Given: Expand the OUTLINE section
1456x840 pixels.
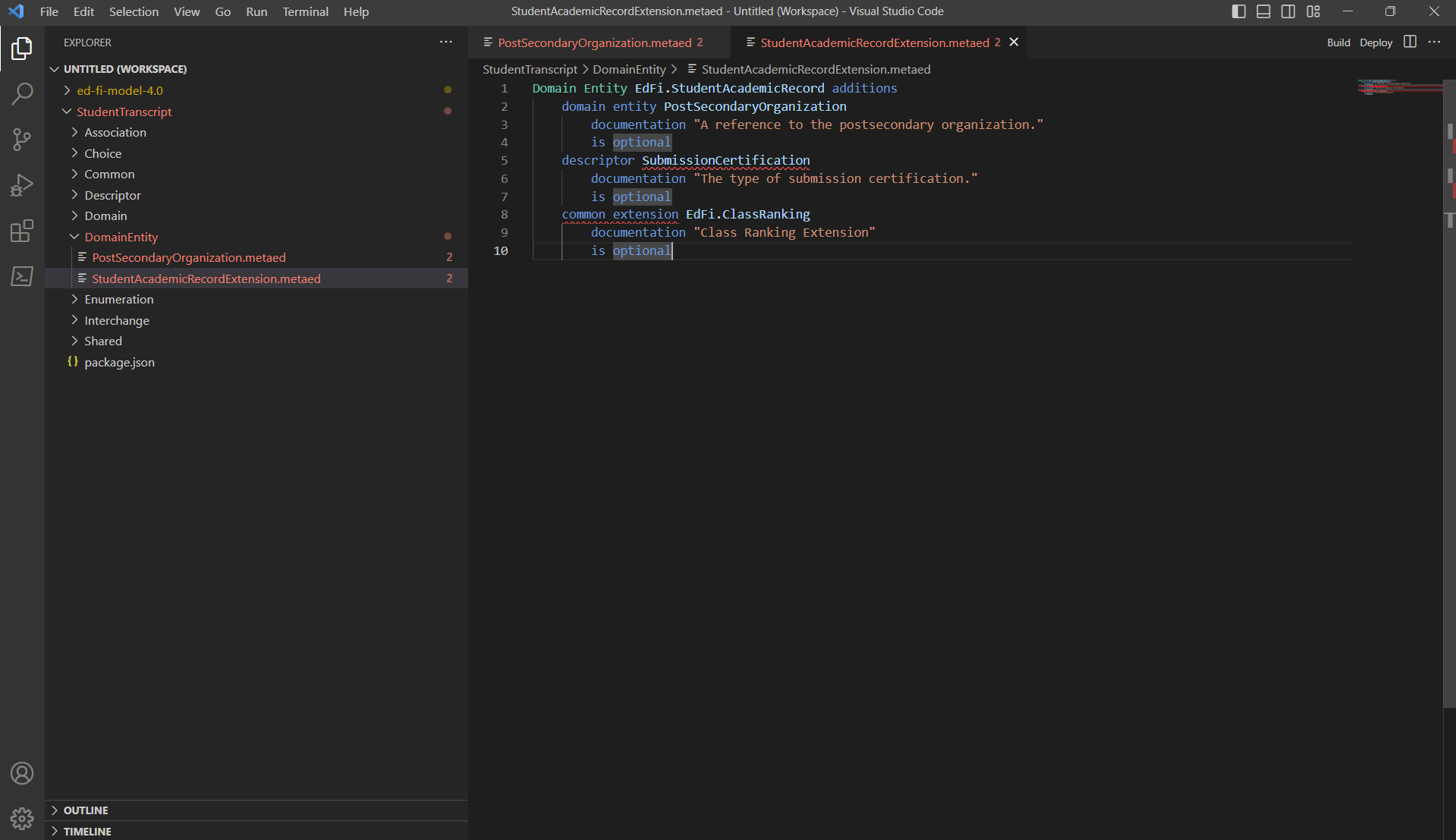Looking at the screenshot, I should (x=85, y=810).
